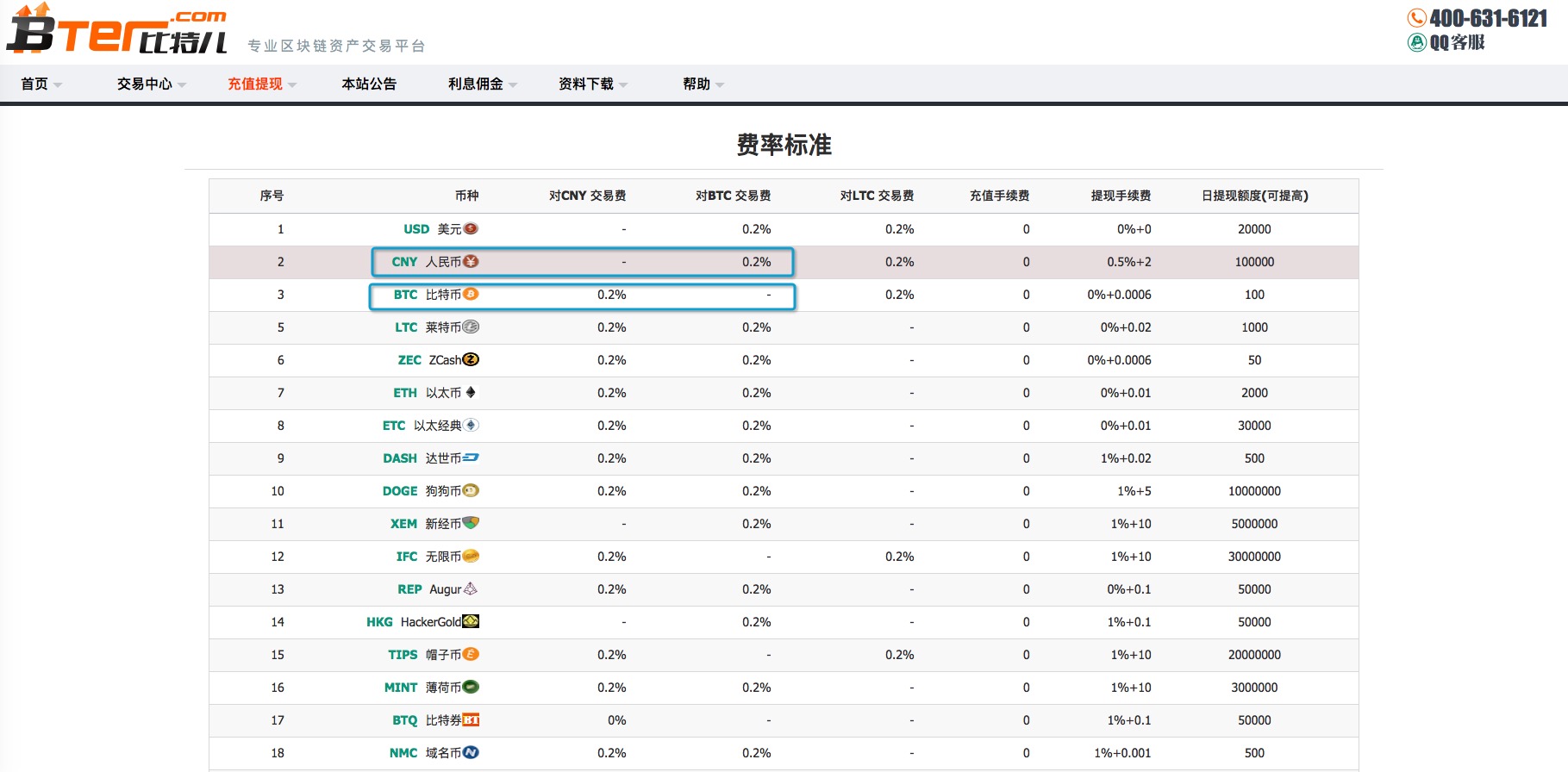Click the REP Augur triangle icon
This screenshot has width=1568, height=772.
pyautogui.click(x=471, y=588)
